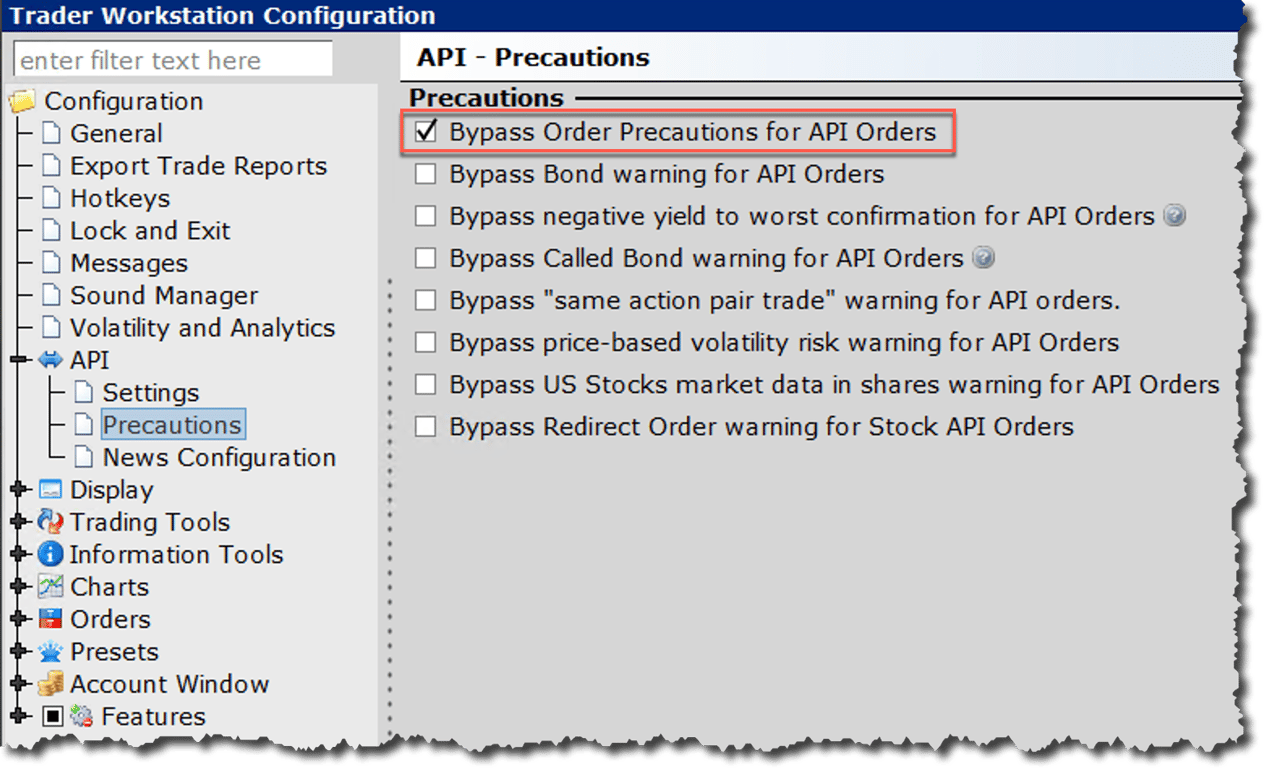Check Bypass Redirect Order warning for Stock API Orders
The height and width of the screenshot is (768, 1267).
(x=425, y=426)
